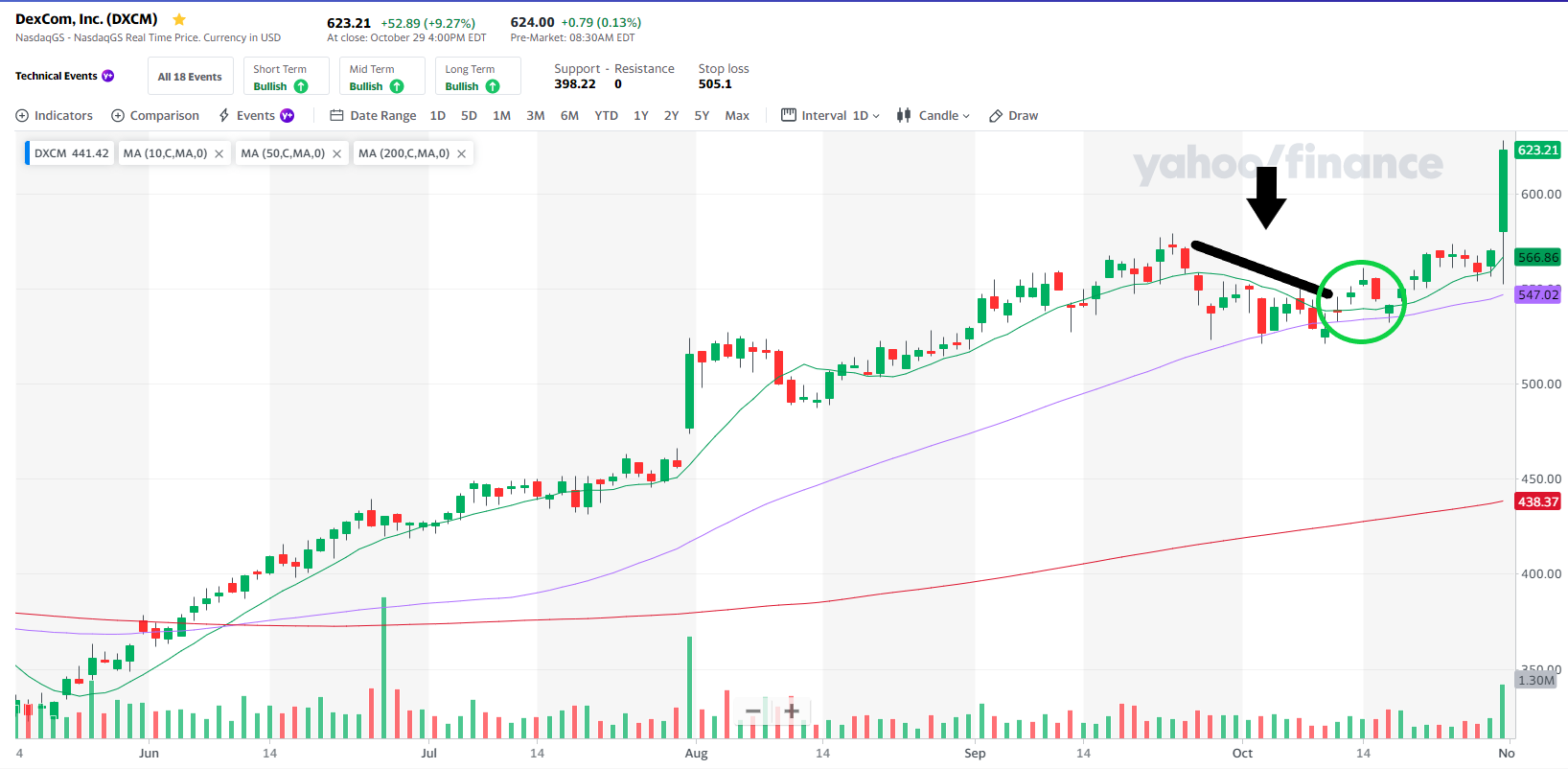1568x769 pixels.
Task: Remove the MA (50,C,MA,0) indicator
Action: coord(336,153)
